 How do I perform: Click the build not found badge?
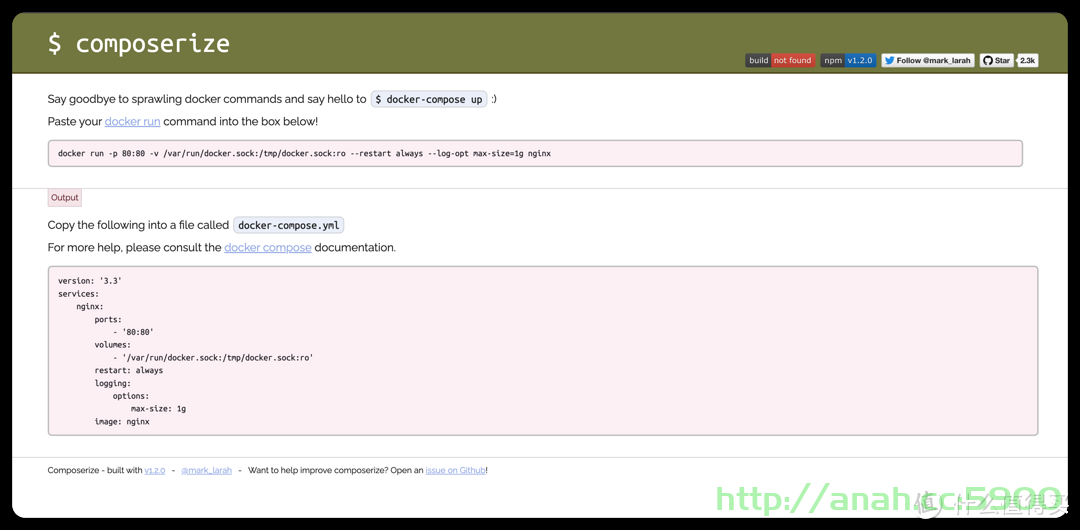[x=780, y=61]
